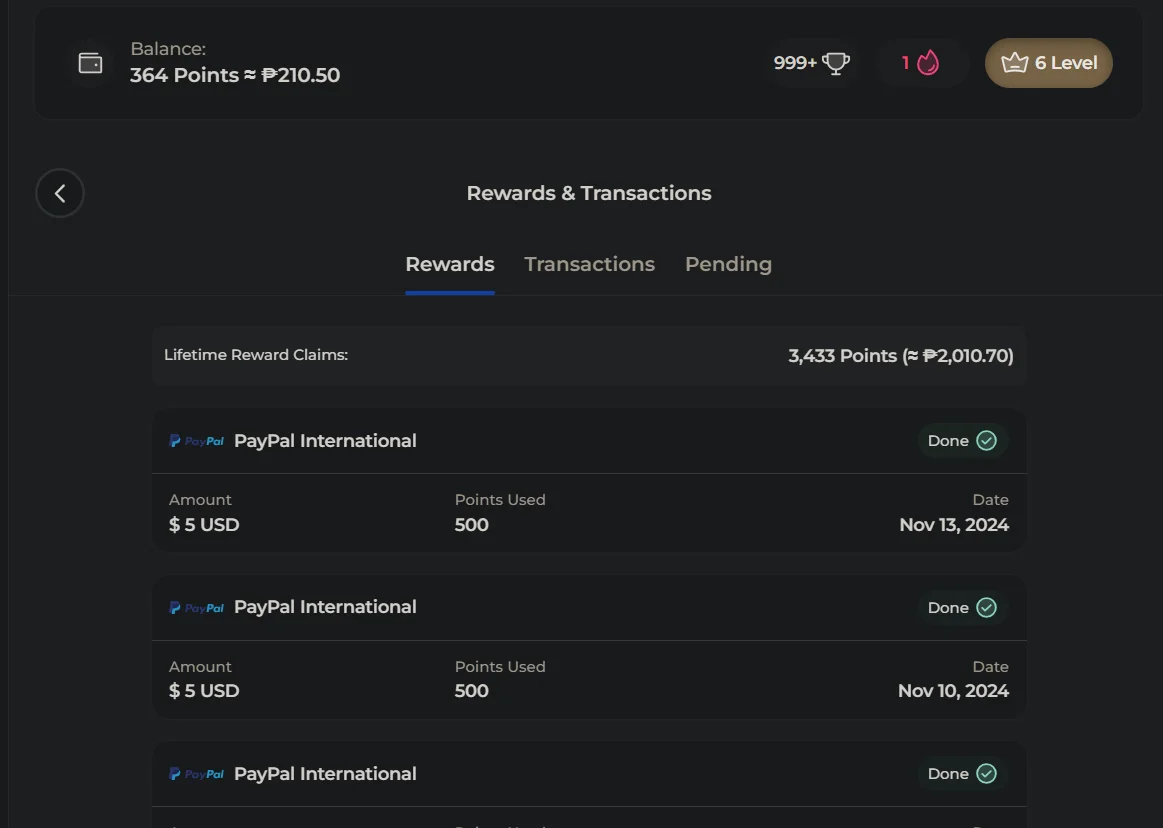Click the Lifetime Reward Claims label
Image resolution: width=1163 pixels, height=828 pixels.
click(x=256, y=355)
